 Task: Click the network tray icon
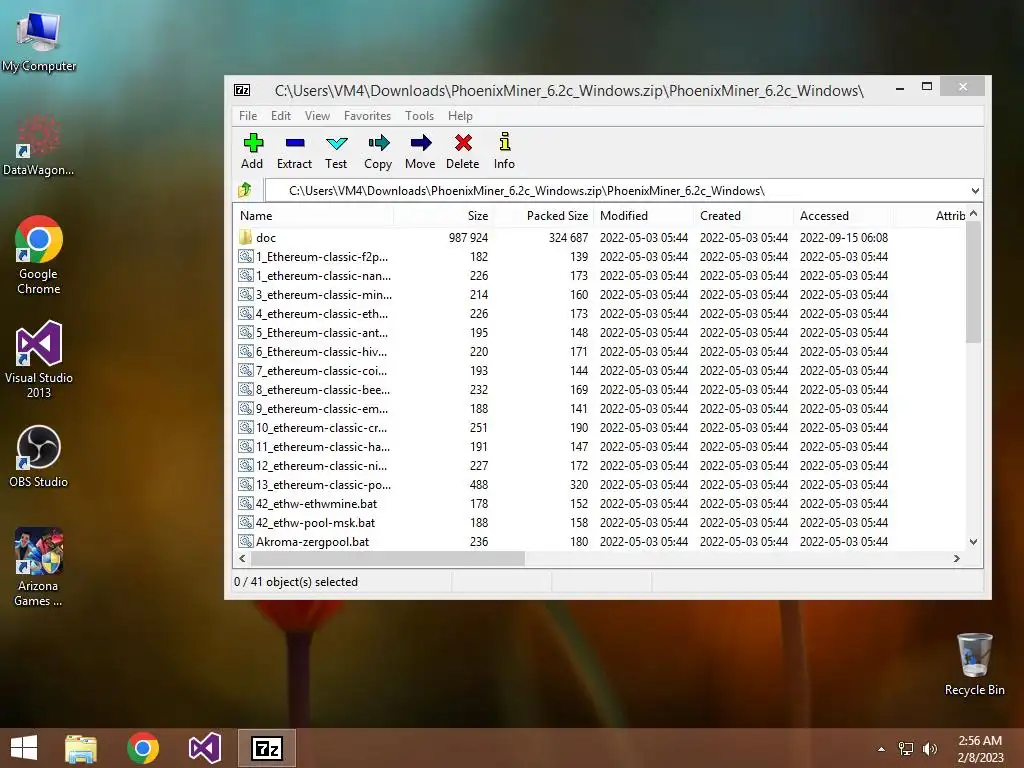click(x=906, y=748)
